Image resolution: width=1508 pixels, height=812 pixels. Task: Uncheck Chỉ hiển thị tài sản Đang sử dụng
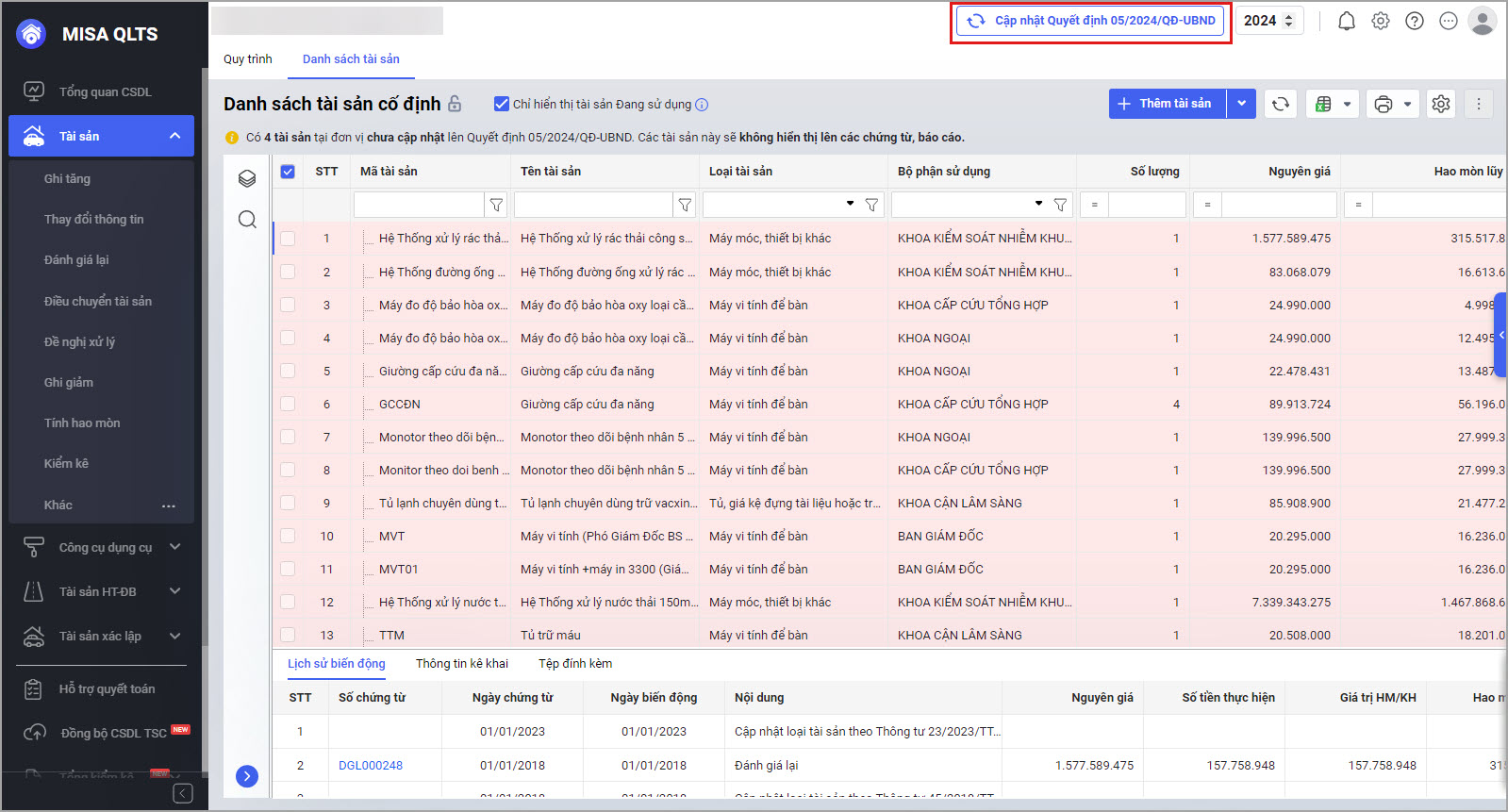[502, 104]
